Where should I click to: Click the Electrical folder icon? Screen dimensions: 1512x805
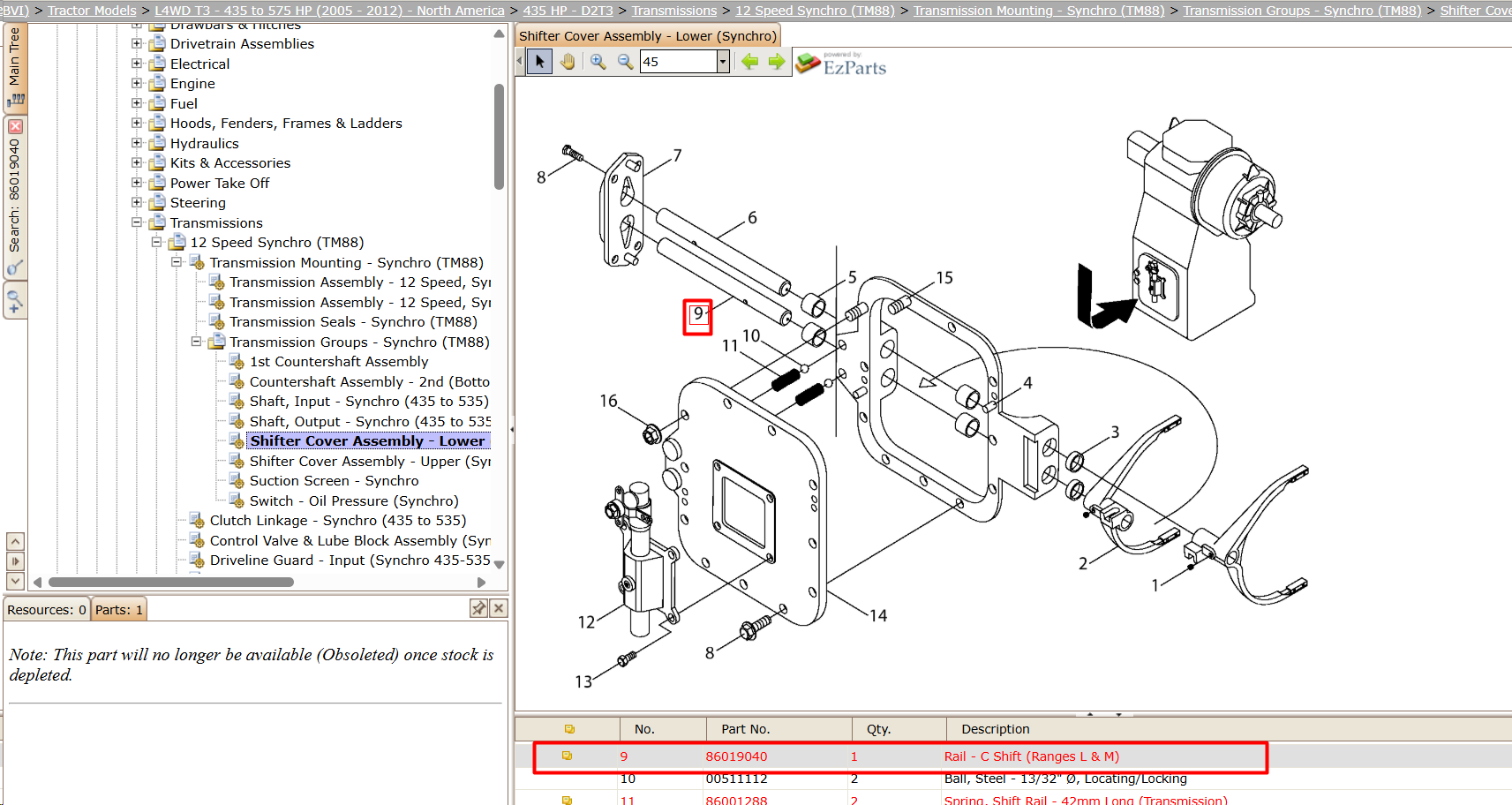pyautogui.click(x=157, y=64)
